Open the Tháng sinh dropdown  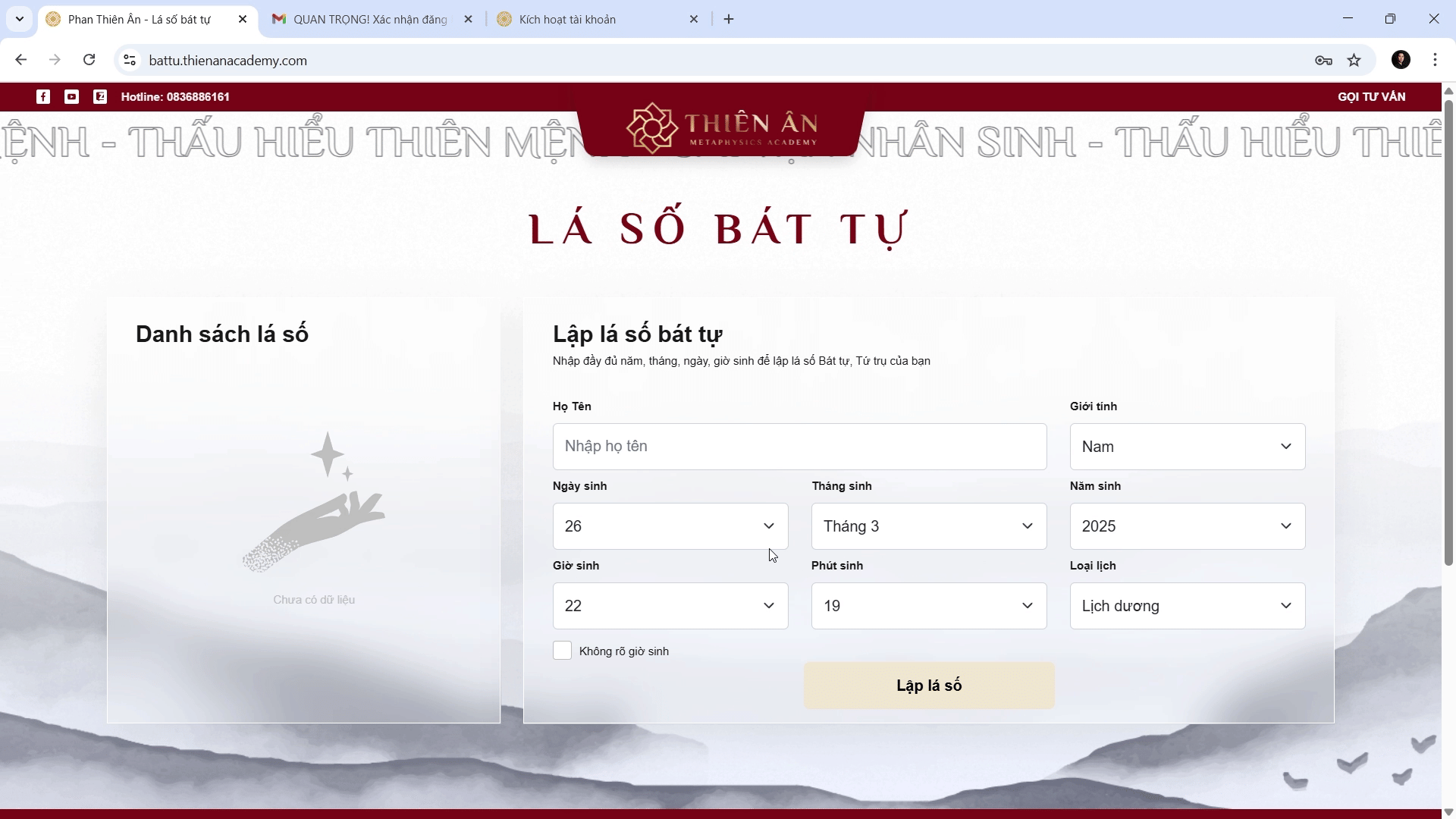click(928, 526)
